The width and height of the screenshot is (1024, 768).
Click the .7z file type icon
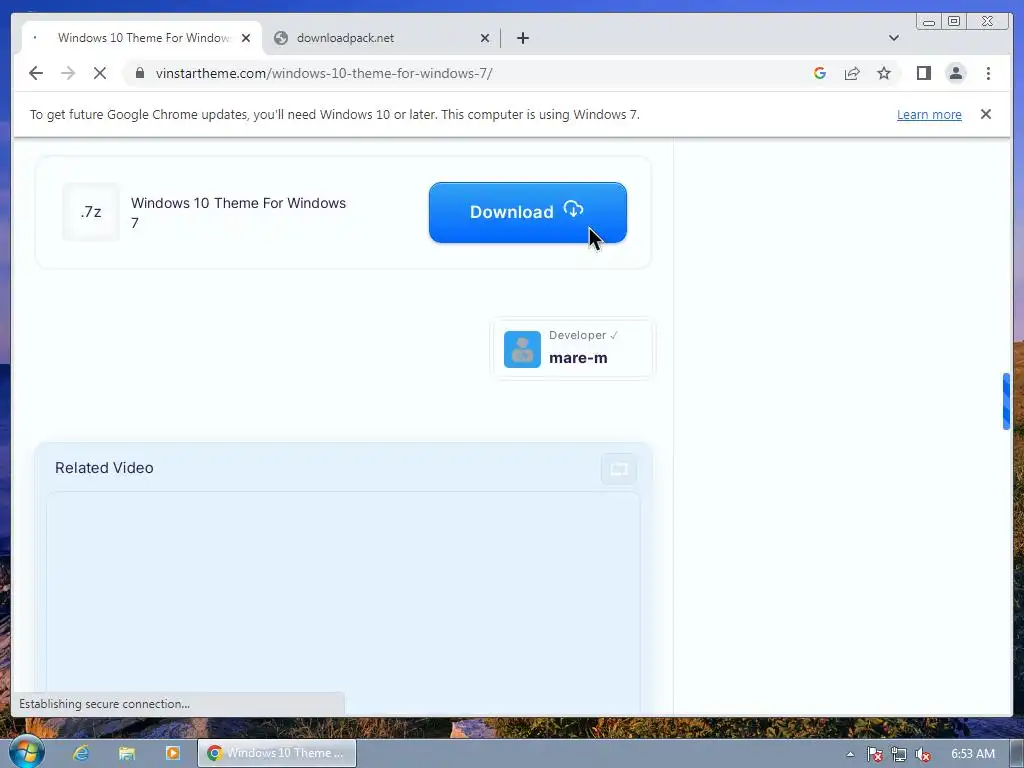click(91, 212)
